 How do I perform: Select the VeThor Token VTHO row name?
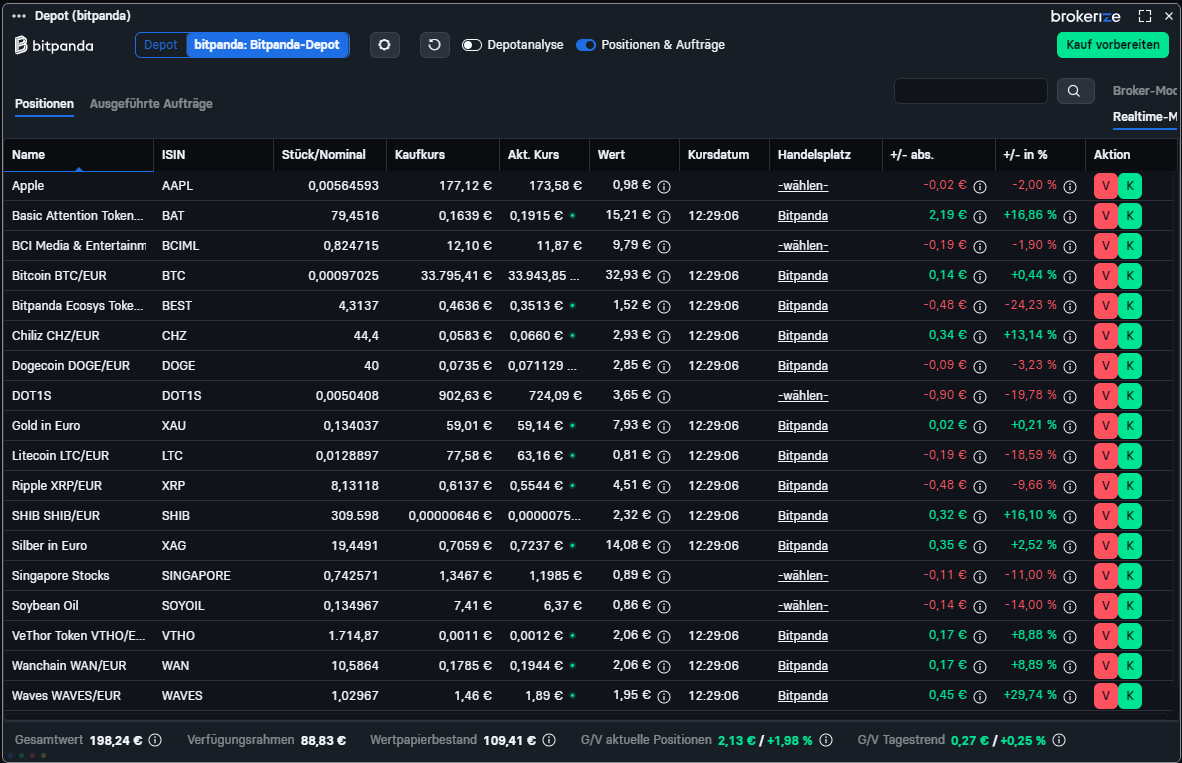click(78, 636)
